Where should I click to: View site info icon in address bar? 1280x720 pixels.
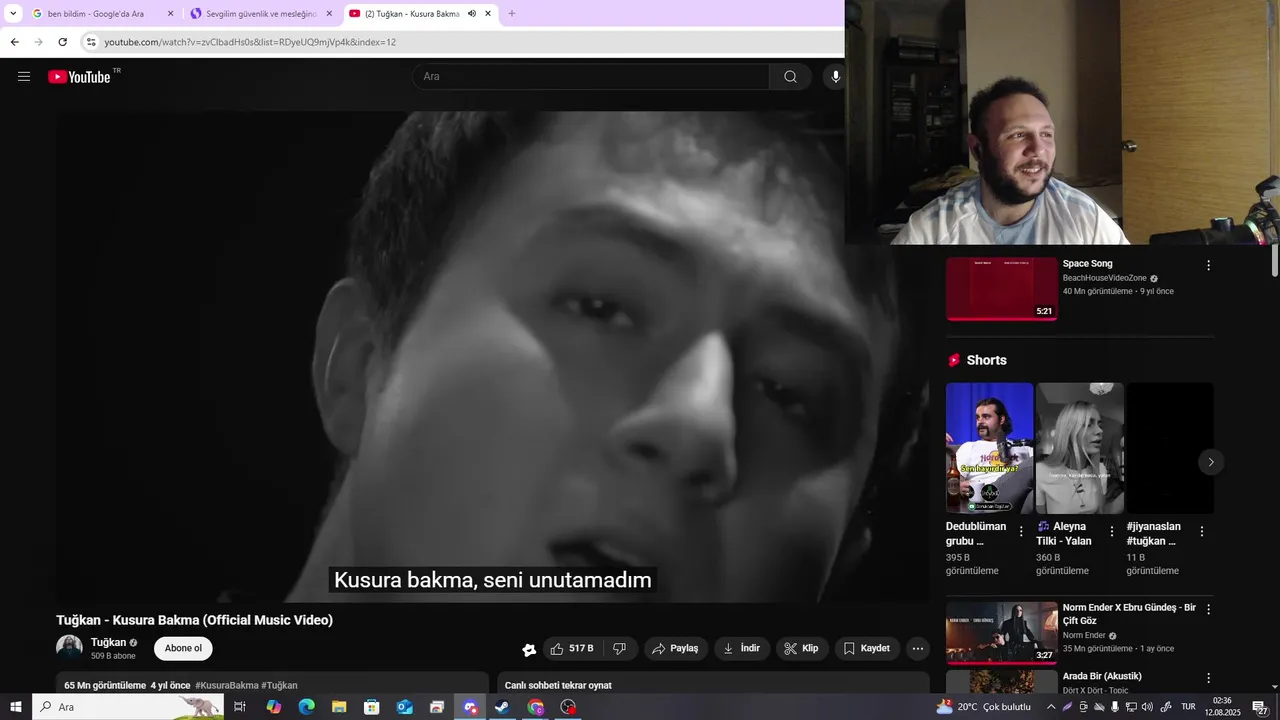(90, 42)
